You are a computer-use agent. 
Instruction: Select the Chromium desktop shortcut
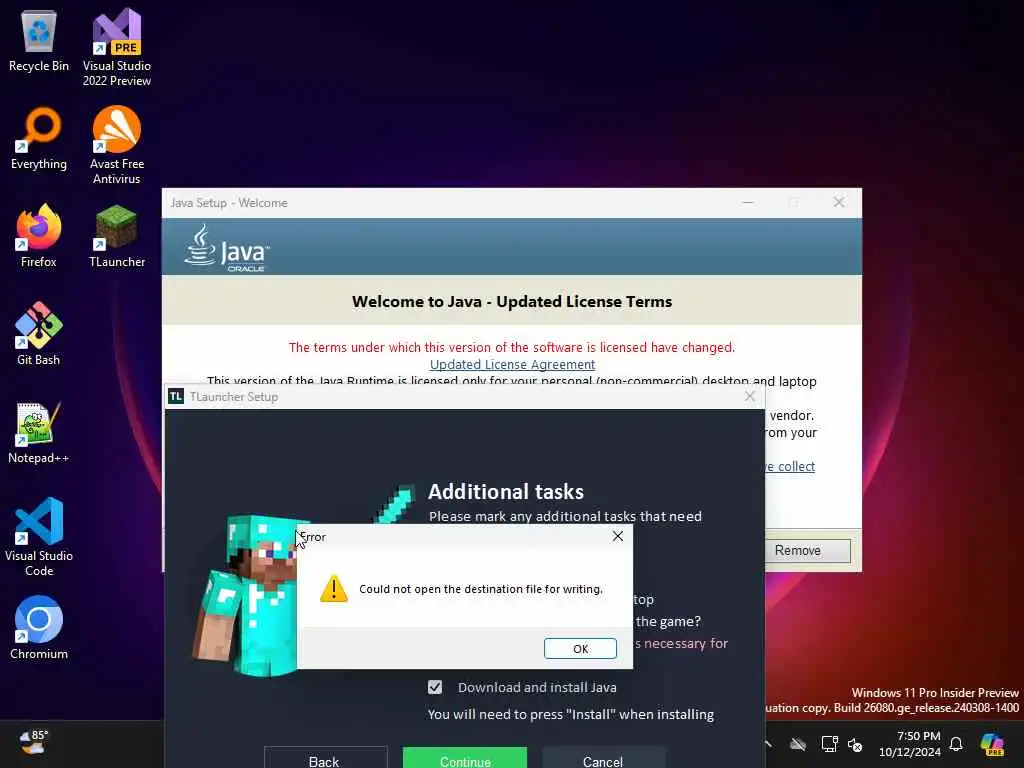(x=39, y=628)
